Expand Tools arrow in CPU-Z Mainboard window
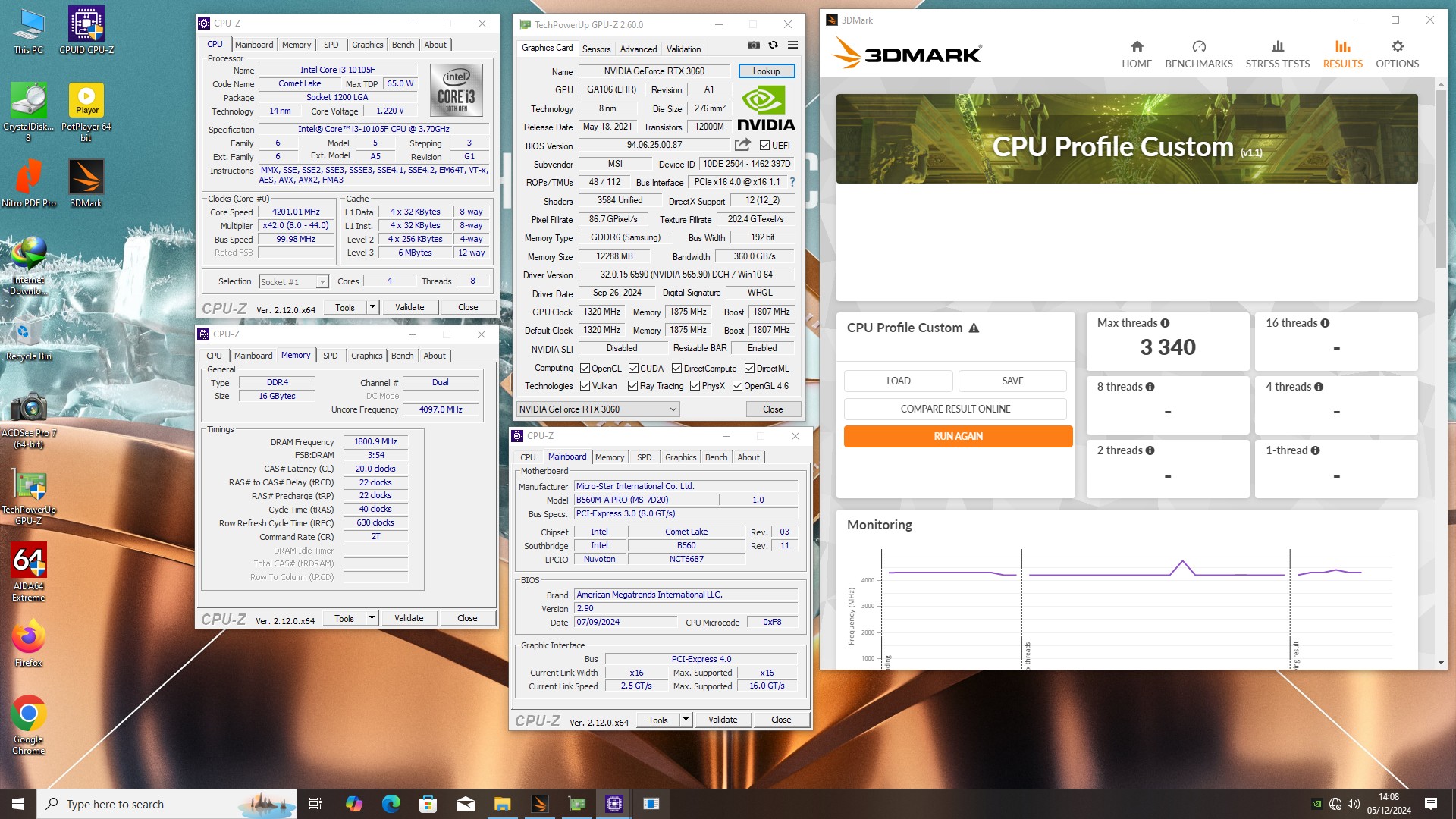The height and width of the screenshot is (819, 1456). [x=686, y=720]
